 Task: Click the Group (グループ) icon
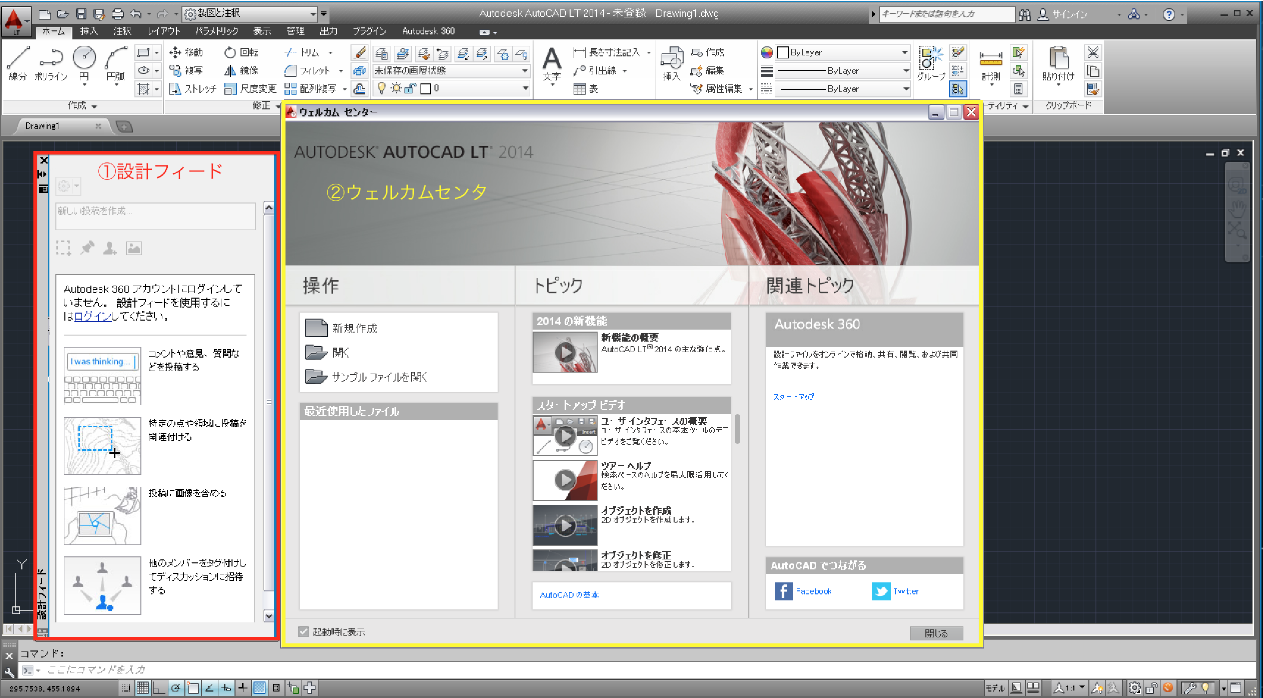point(931,65)
